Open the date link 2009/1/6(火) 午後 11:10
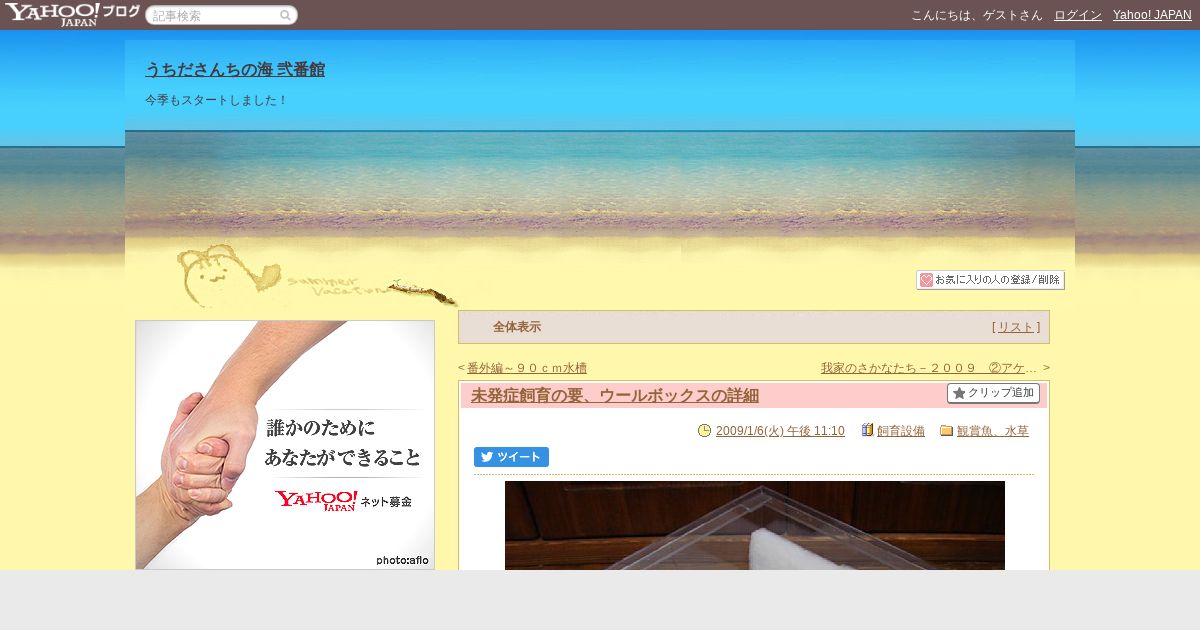Image resolution: width=1200 pixels, height=630 pixels. [x=780, y=431]
